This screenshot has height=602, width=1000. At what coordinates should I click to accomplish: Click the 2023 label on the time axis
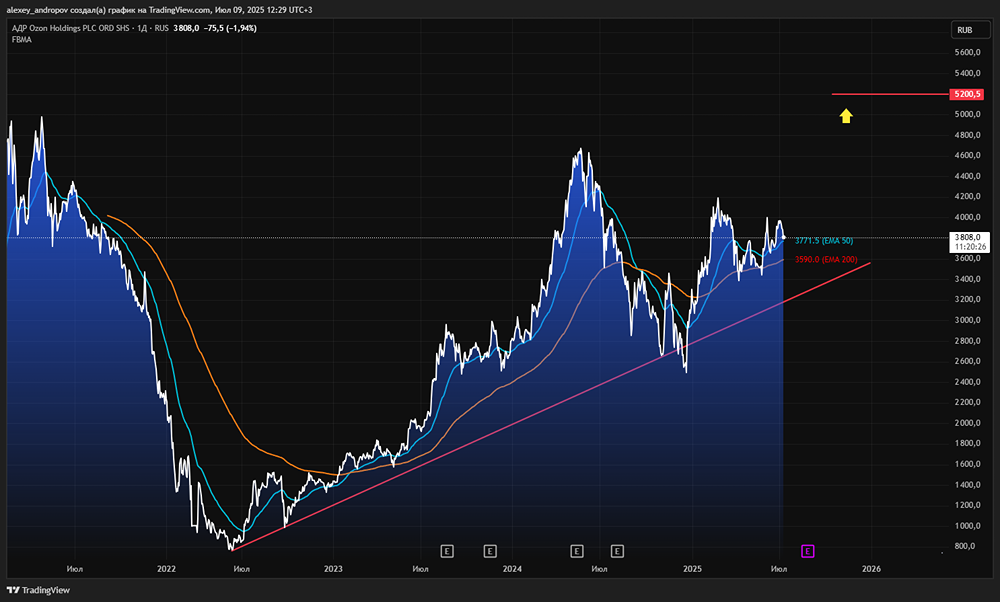[333, 569]
